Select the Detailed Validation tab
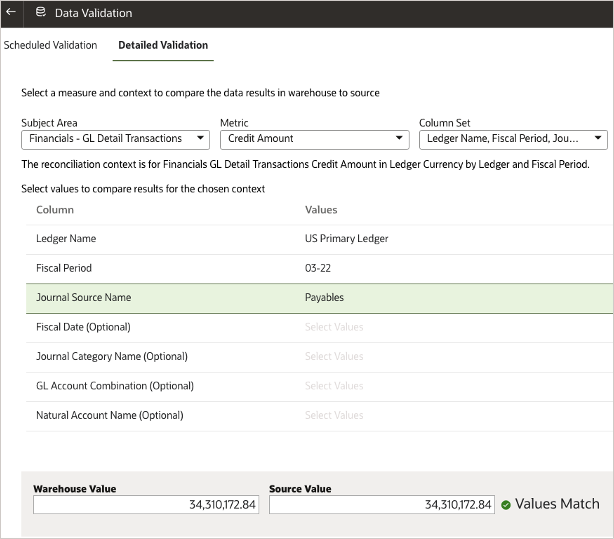This screenshot has height=539, width=614. [x=163, y=45]
